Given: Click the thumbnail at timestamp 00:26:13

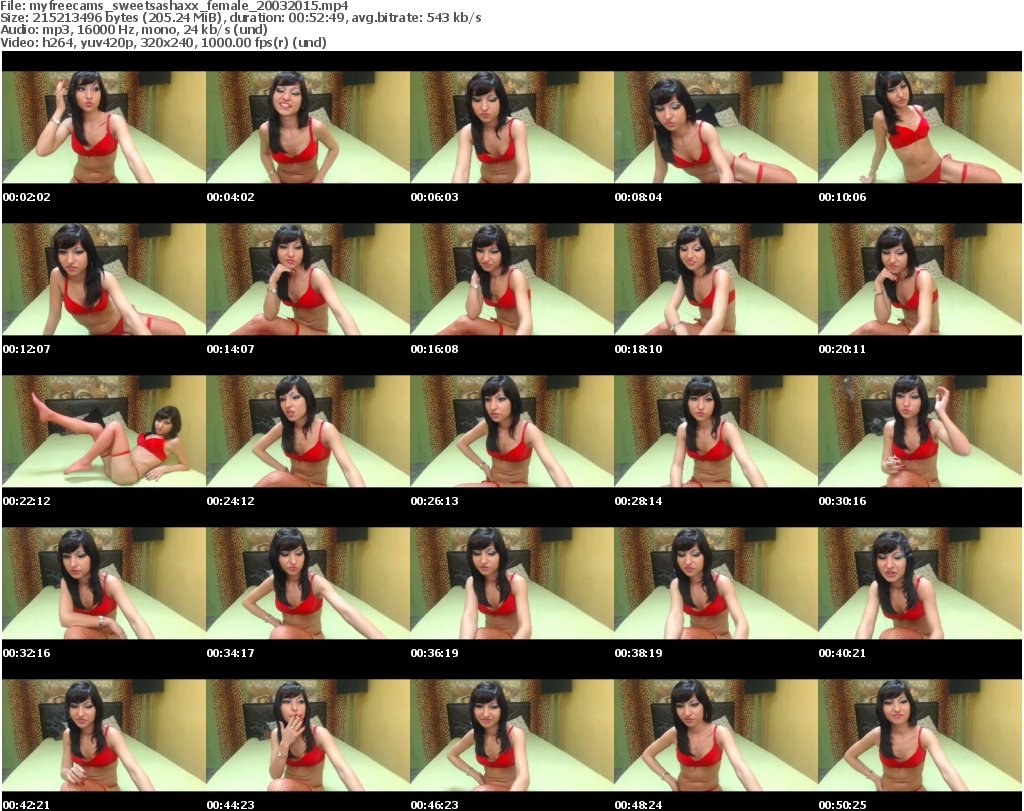Looking at the screenshot, I should [x=512, y=431].
